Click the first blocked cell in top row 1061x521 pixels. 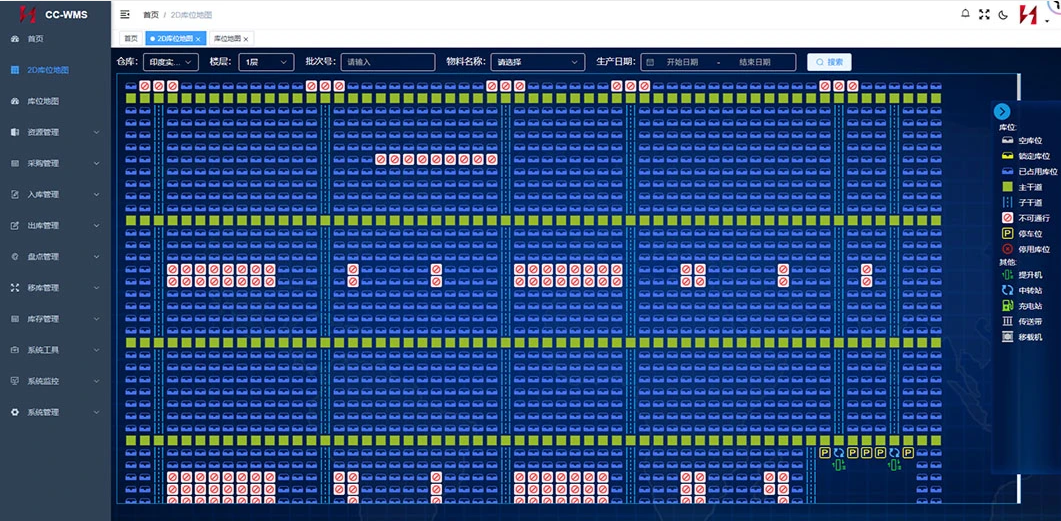click(145, 86)
